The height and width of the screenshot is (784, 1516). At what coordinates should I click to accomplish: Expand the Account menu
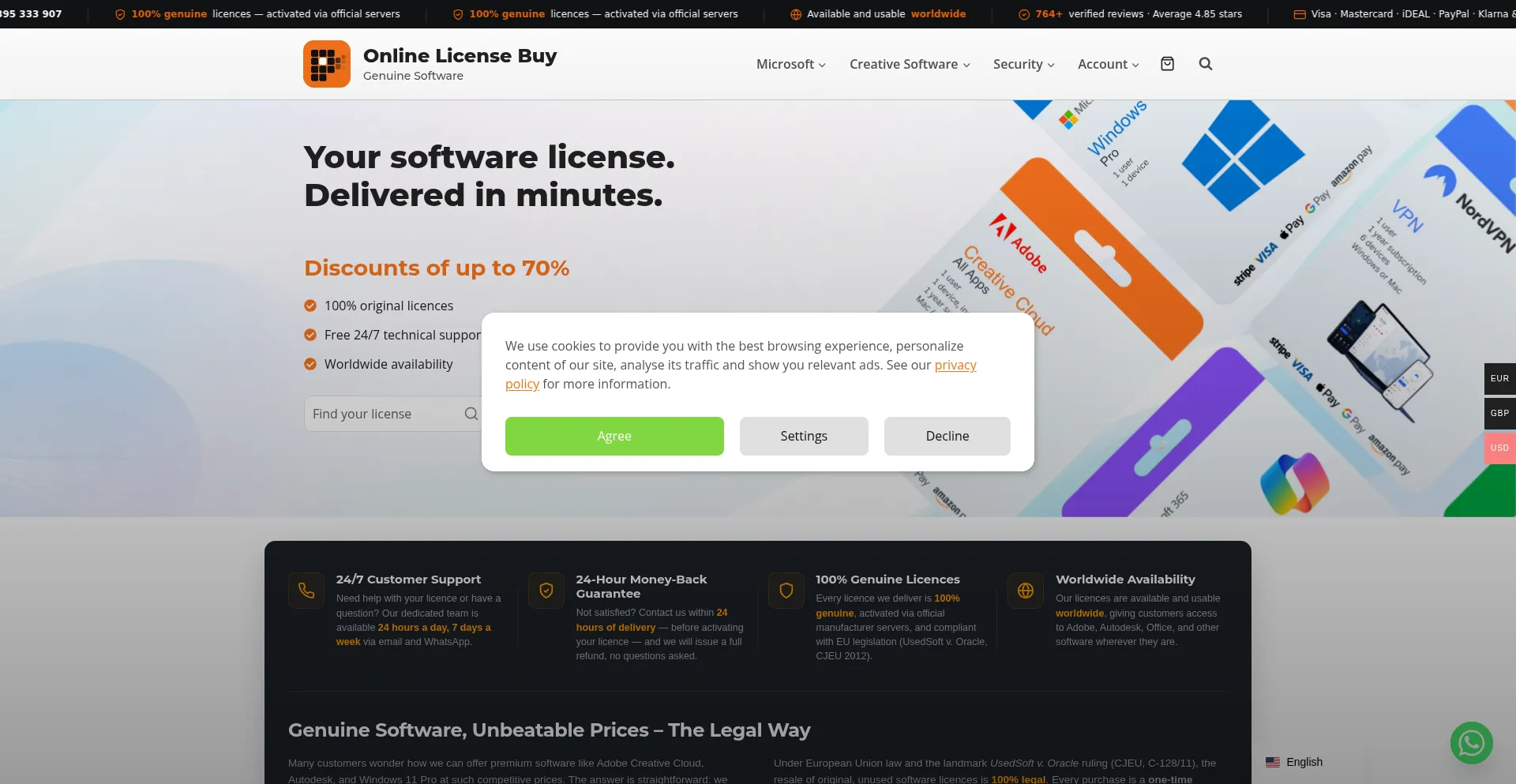(1109, 64)
